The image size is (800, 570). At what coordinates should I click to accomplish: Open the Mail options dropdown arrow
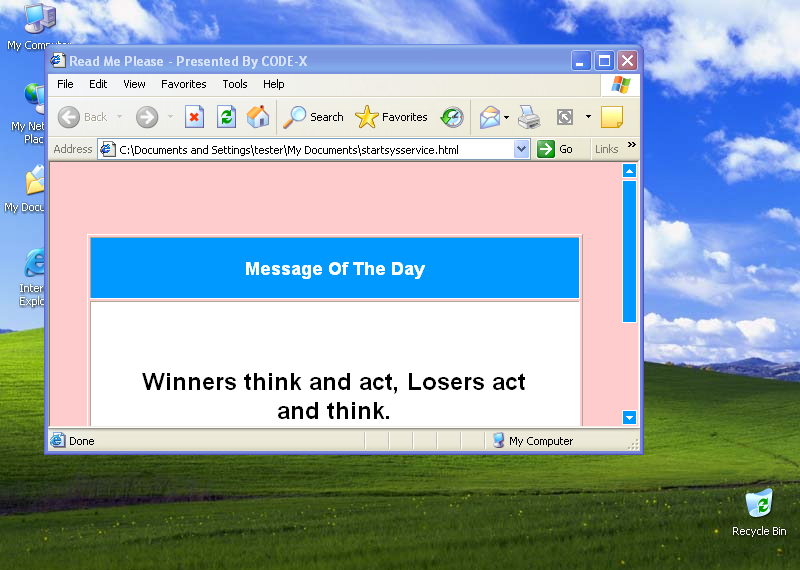coord(506,117)
